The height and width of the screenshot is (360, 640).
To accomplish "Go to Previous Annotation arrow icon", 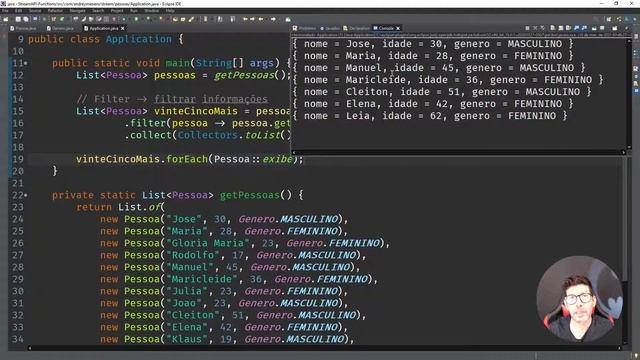I will (232, 19).
